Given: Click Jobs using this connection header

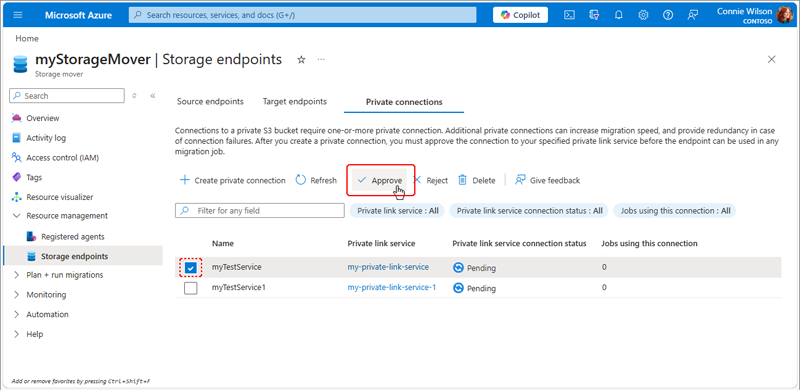Looking at the screenshot, I should (x=649, y=243).
